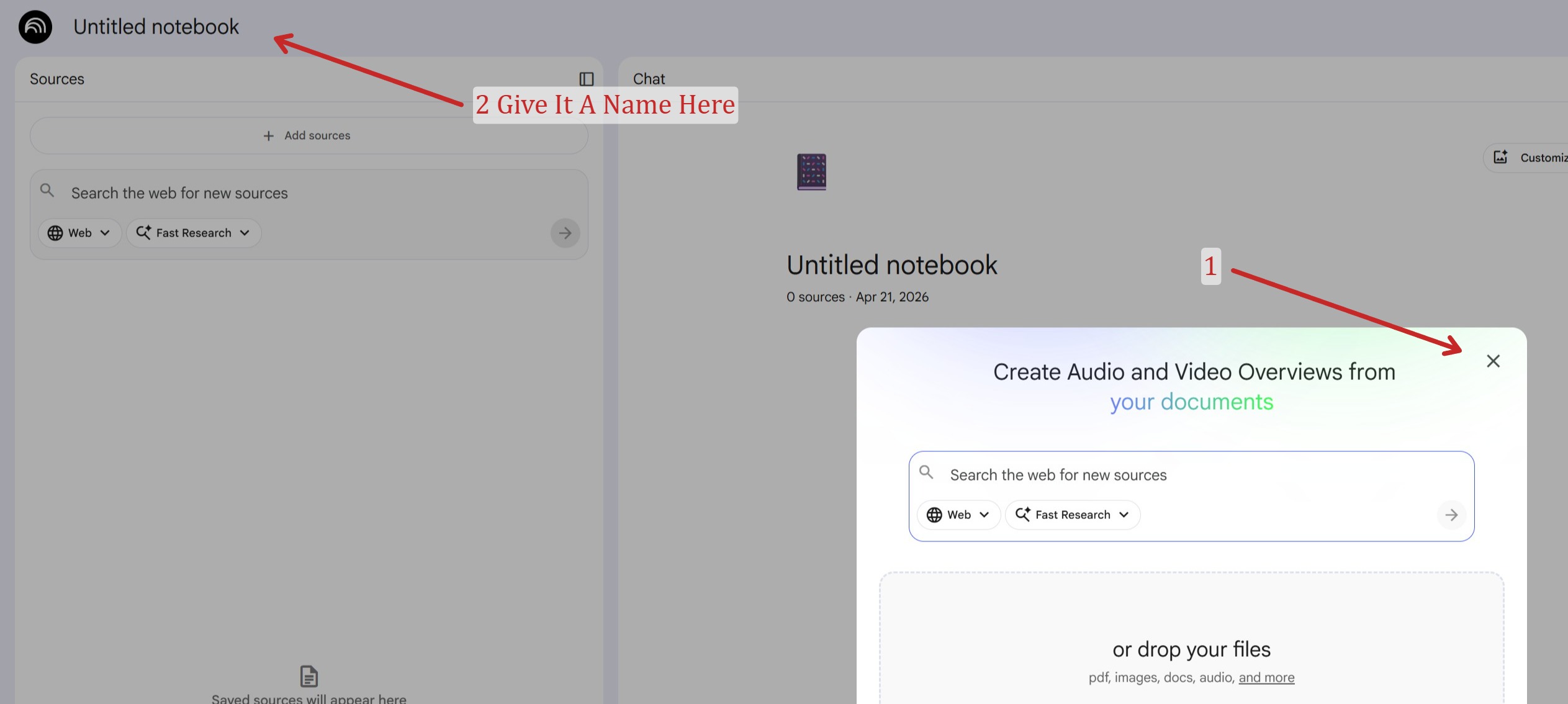The width and height of the screenshot is (1568, 704).
Task: Collapse the Sources panel icon
Action: tap(586, 79)
